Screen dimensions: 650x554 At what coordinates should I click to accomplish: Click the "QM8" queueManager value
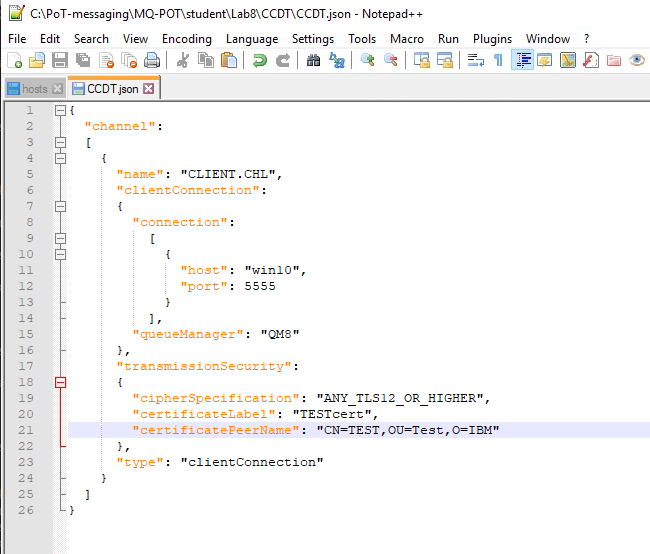[280, 334]
